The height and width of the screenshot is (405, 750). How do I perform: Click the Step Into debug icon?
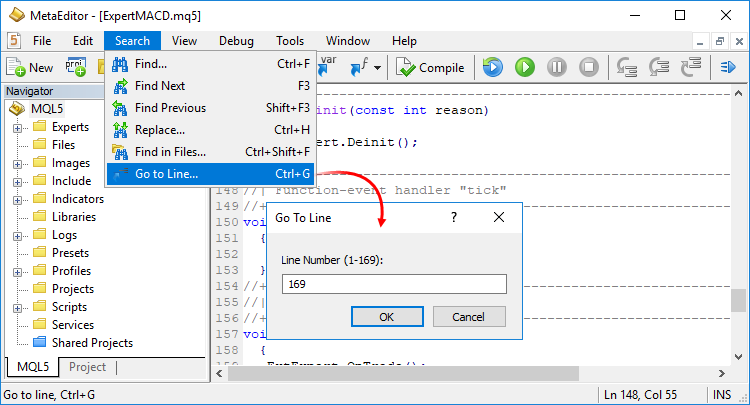coord(627,67)
